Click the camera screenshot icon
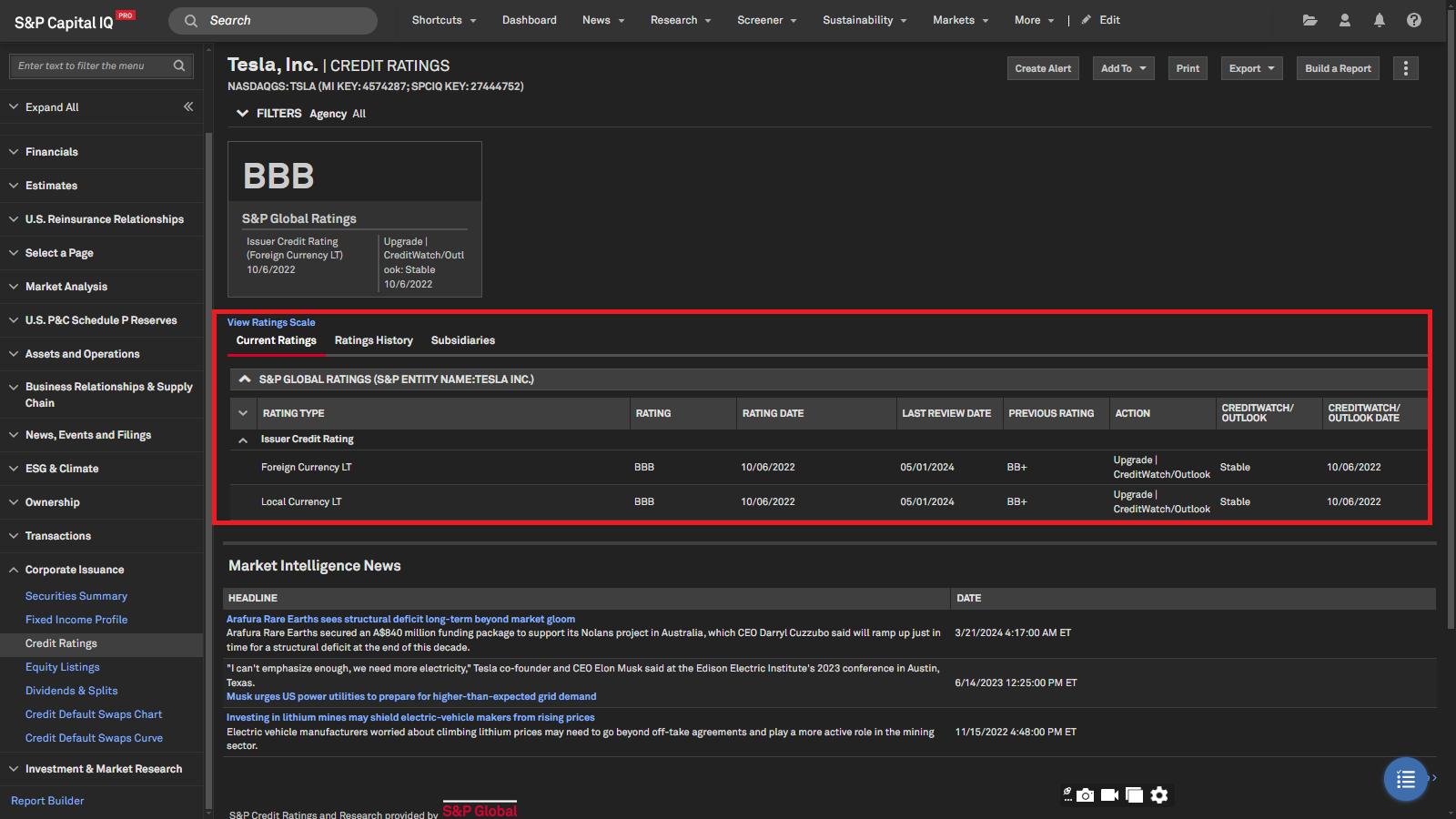Viewport: 1456px width, 819px height. click(x=1085, y=795)
